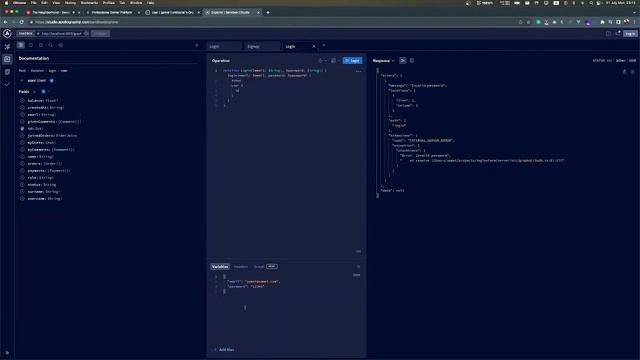Add the name field to operation
Screen dimensions: 640x360
click(22, 157)
